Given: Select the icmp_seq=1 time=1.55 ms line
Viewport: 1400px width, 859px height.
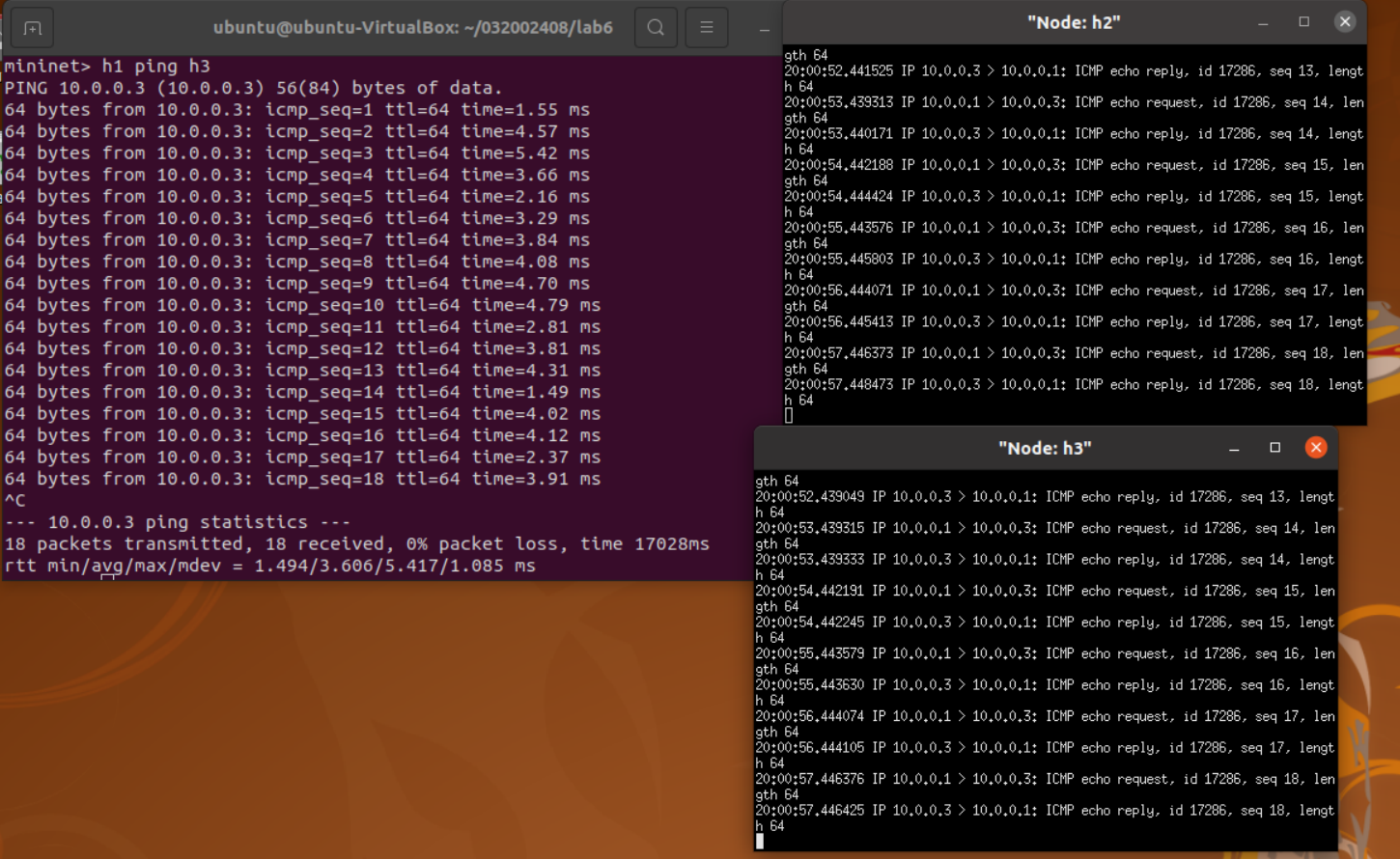Looking at the screenshot, I should [296, 110].
